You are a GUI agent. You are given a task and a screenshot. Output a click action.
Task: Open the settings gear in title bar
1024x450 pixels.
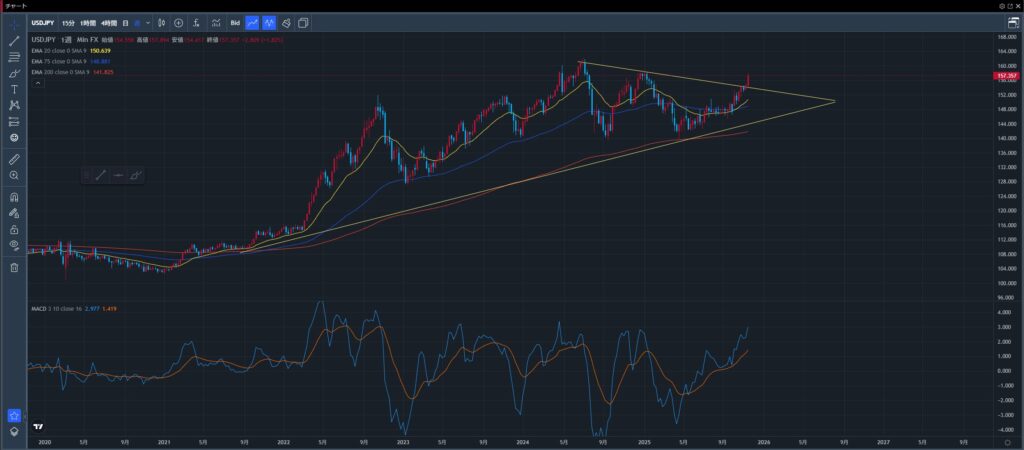[1002, 5]
